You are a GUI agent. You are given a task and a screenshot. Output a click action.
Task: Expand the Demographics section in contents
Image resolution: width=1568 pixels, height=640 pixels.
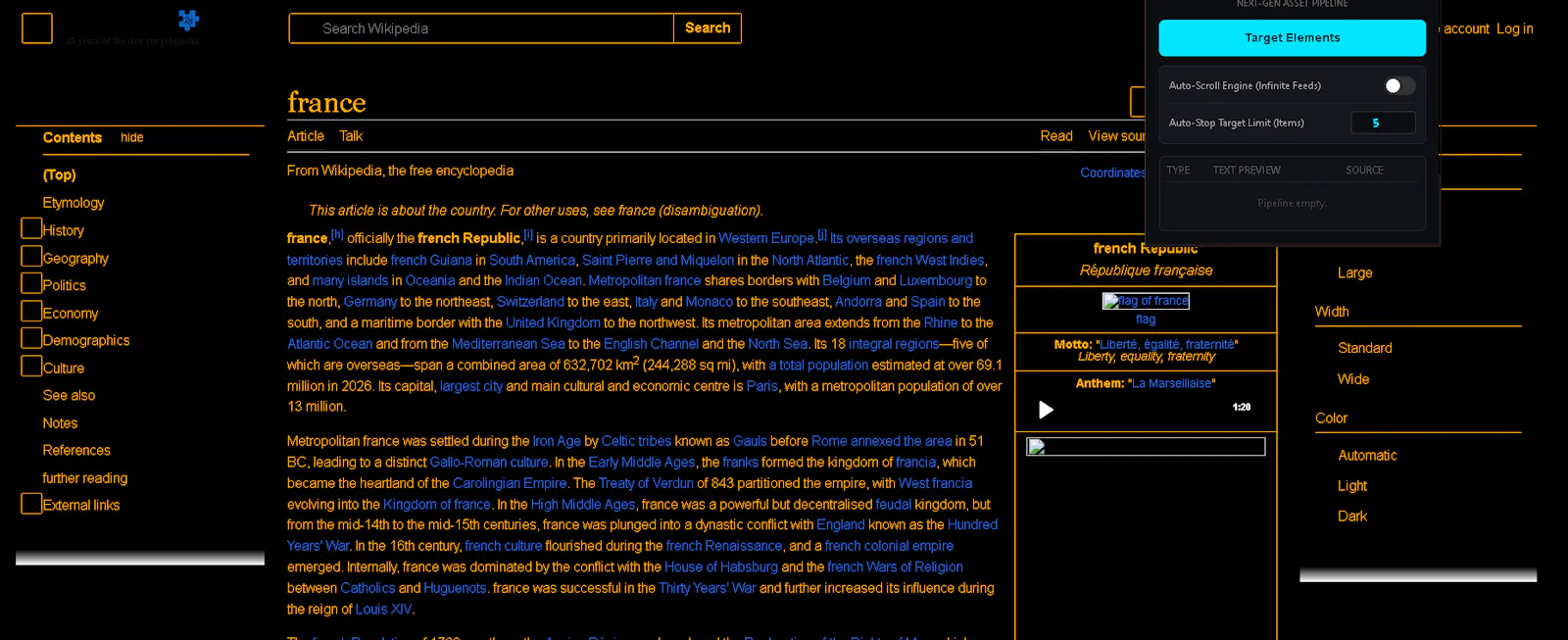(x=31, y=338)
